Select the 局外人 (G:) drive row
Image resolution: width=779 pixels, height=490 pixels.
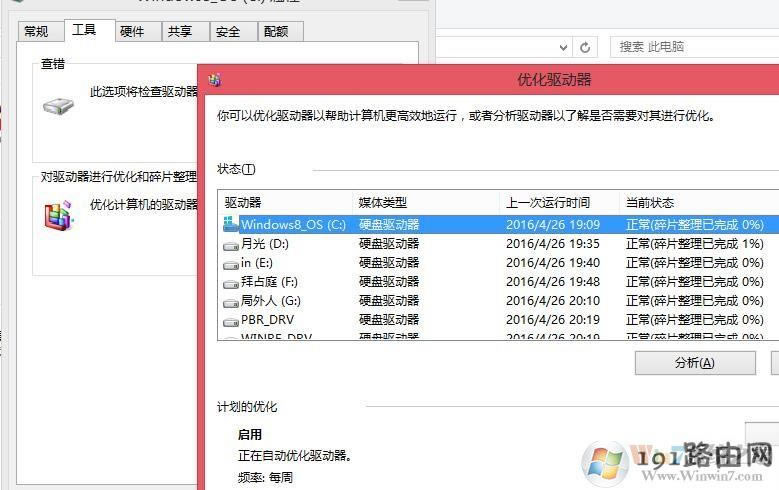click(x=499, y=301)
